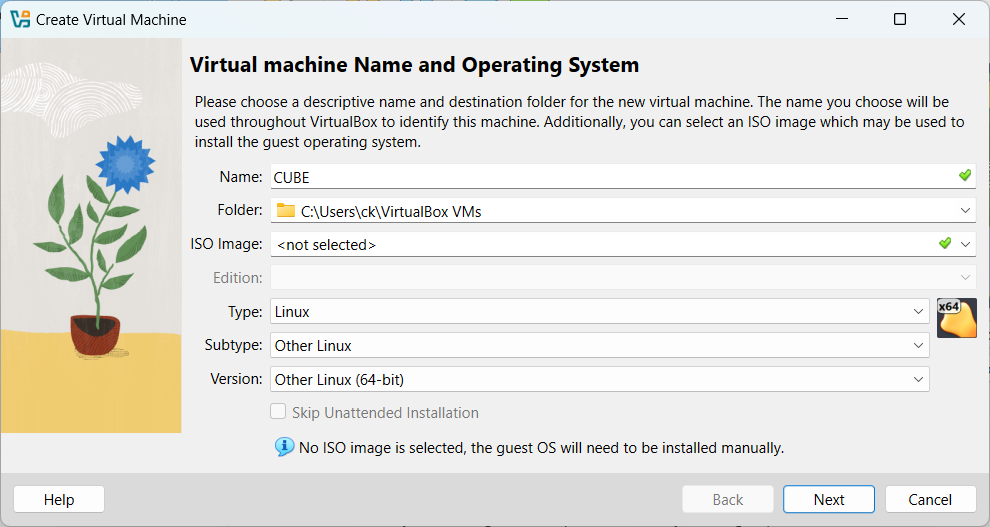
Task: Click the Next button
Action: click(828, 500)
